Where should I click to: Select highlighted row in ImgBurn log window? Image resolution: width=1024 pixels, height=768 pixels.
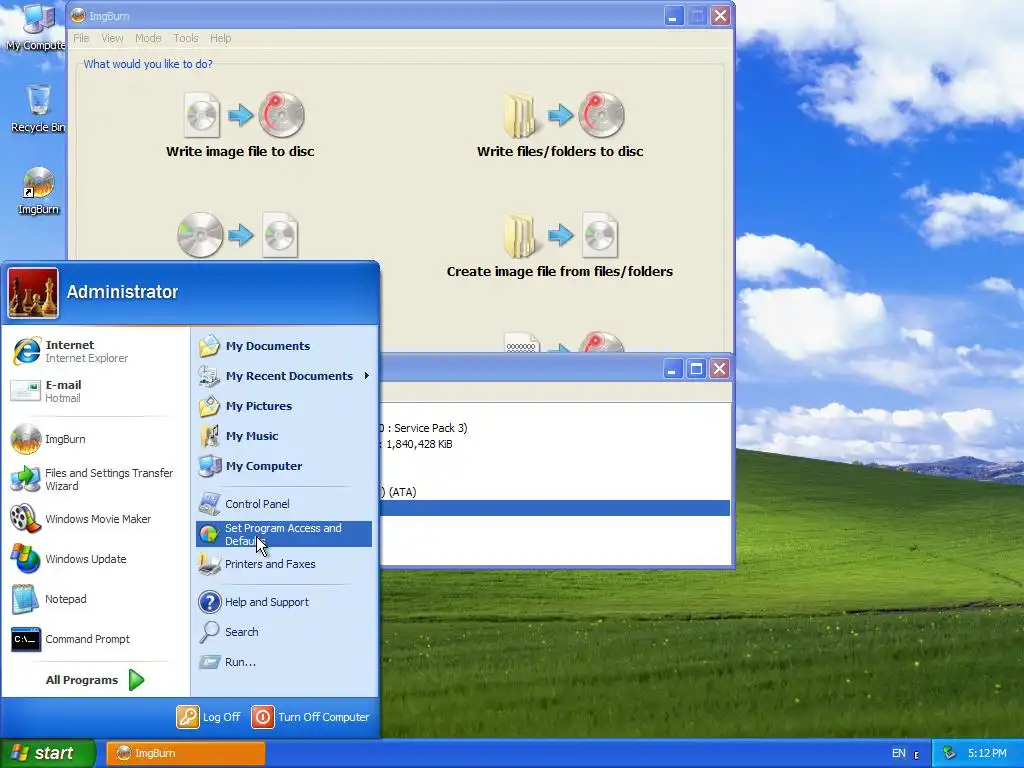click(x=555, y=508)
